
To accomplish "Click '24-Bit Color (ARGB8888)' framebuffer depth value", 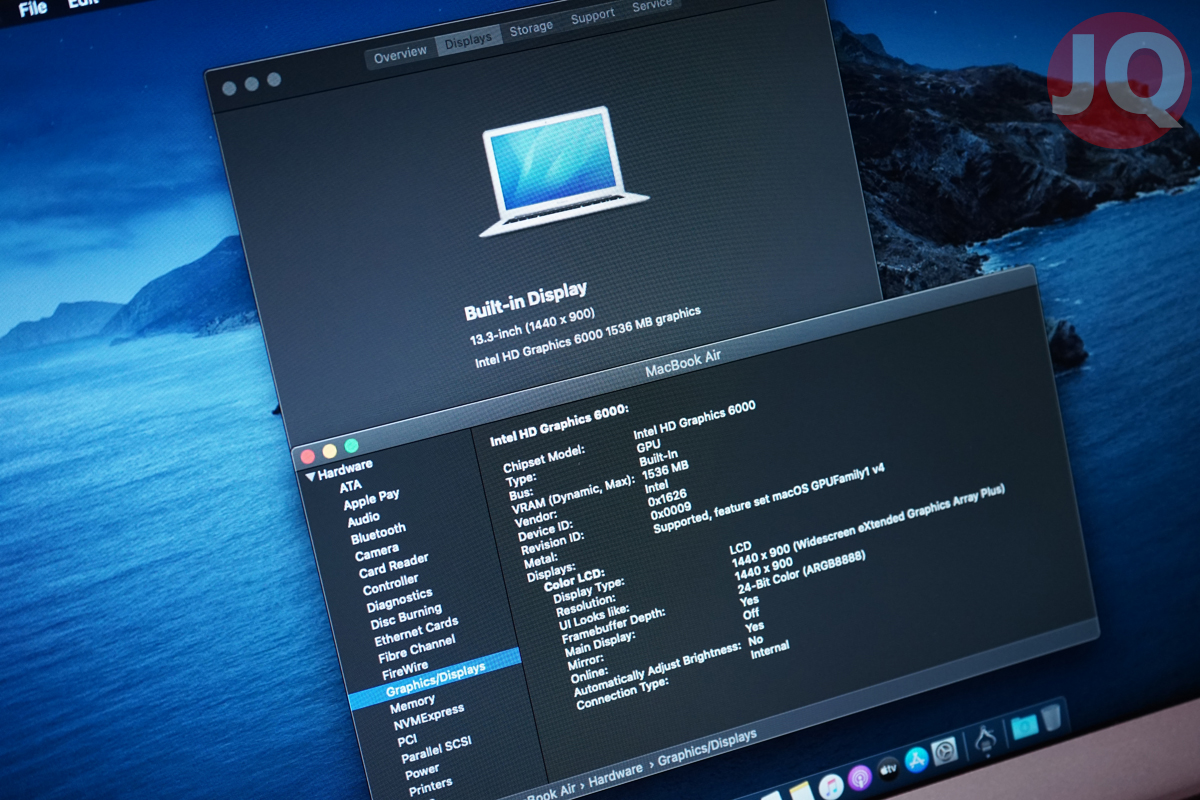I will click(802, 573).
